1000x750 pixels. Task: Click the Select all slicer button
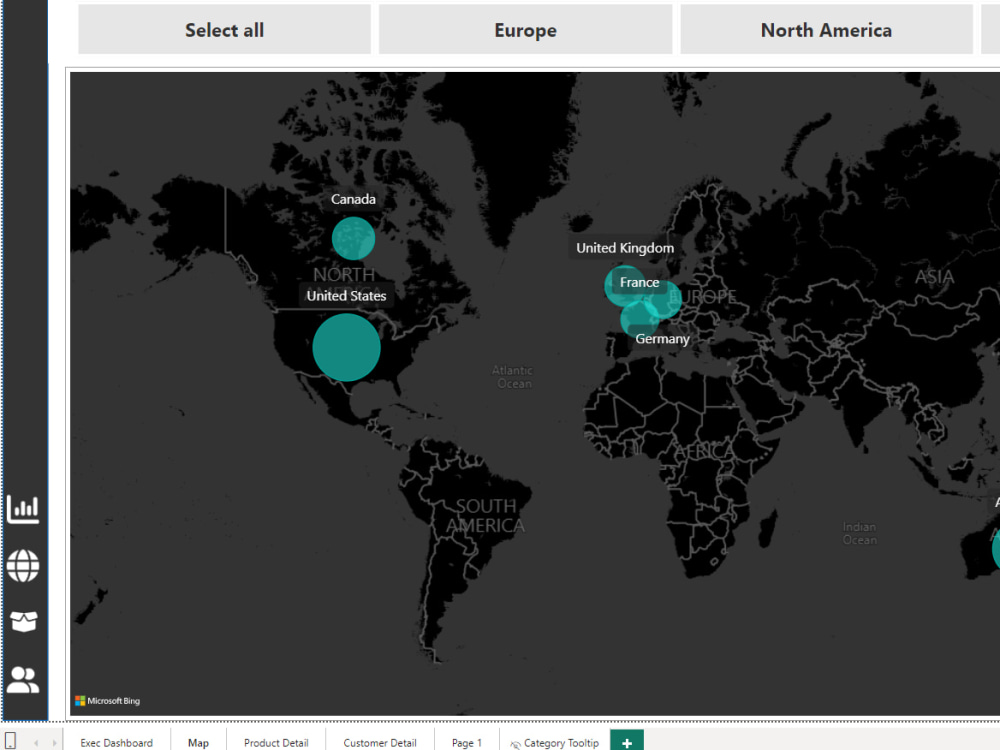tap(224, 29)
